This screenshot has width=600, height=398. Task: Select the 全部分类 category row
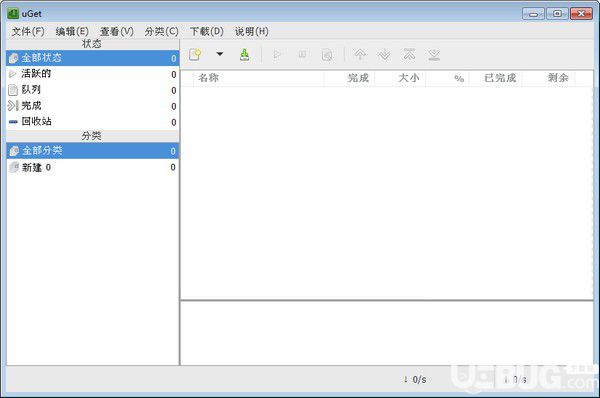pos(92,151)
